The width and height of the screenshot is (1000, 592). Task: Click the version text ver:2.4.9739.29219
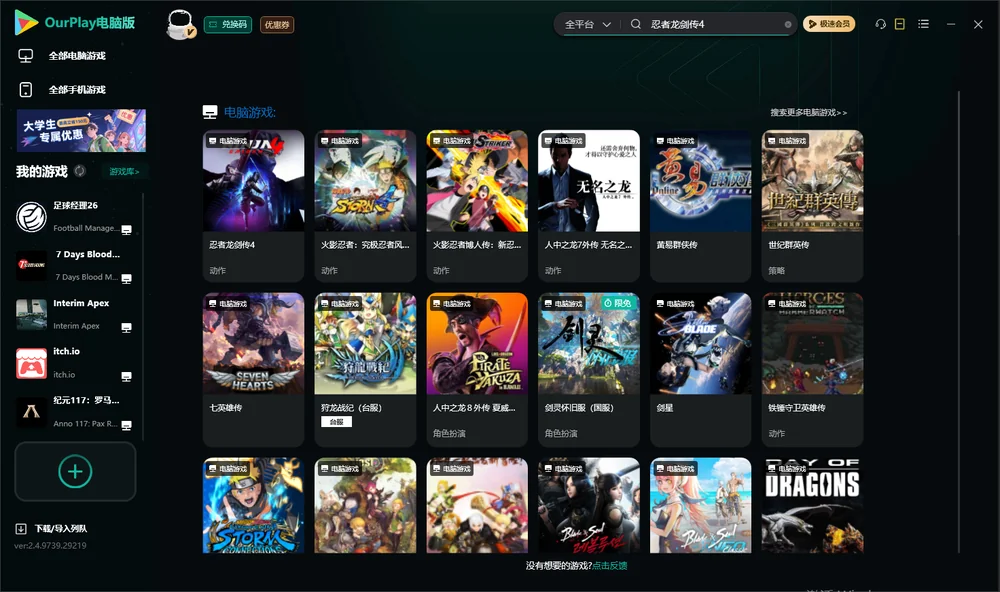[50, 545]
